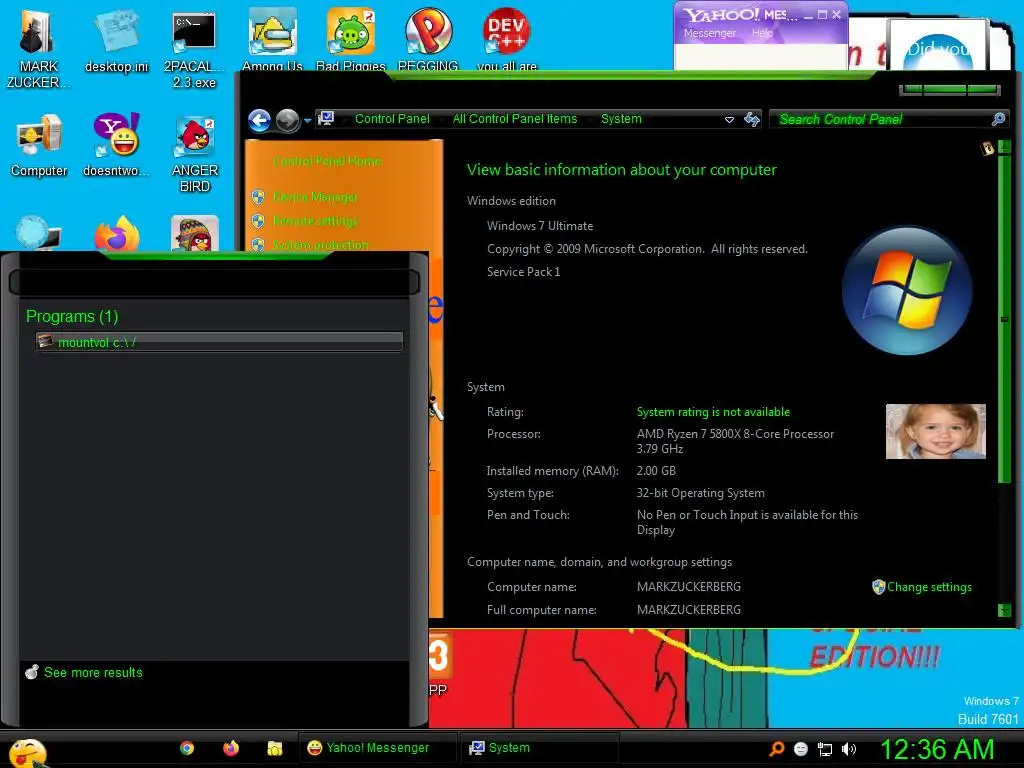Image resolution: width=1024 pixels, height=768 pixels.
Task: Select 'mountvol c:\ /' program result
Action: point(219,342)
